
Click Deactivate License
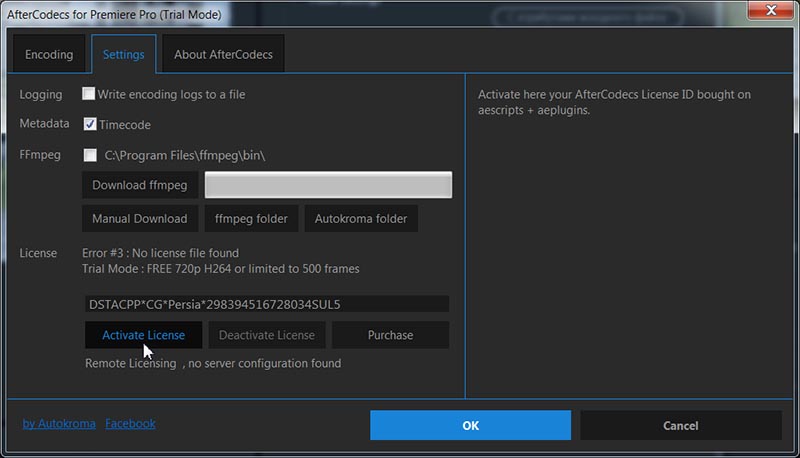click(267, 335)
